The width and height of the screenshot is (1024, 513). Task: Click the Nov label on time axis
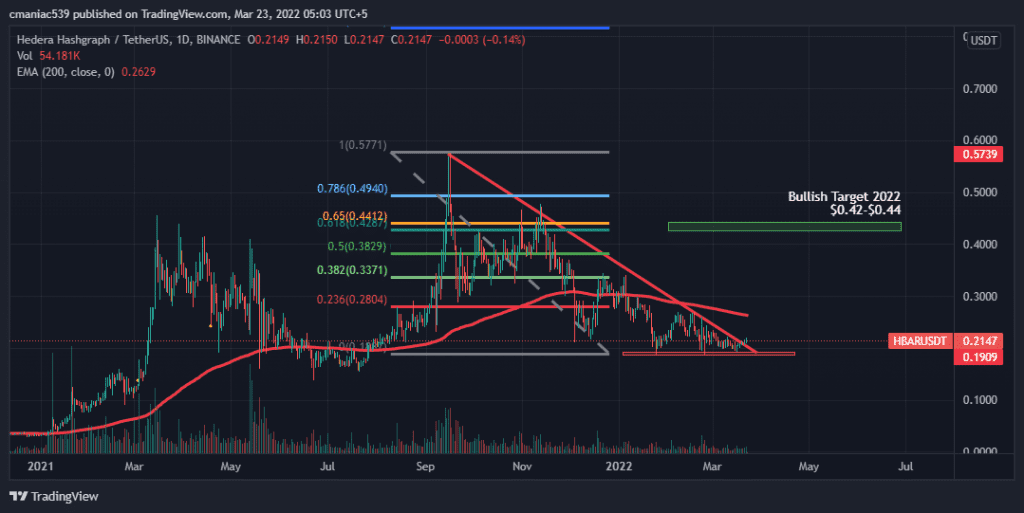point(522,466)
